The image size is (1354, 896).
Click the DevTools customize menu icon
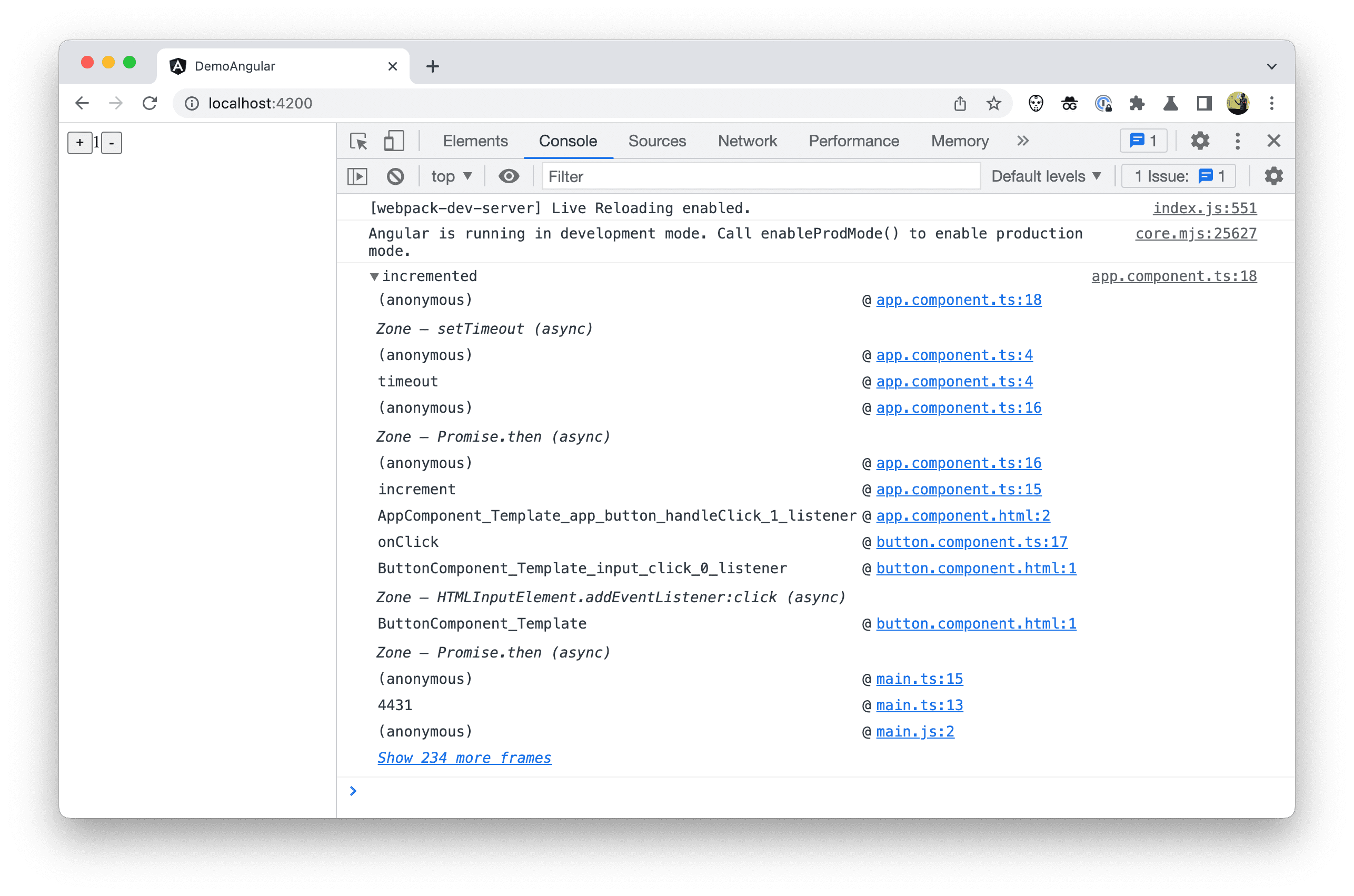coord(1238,141)
